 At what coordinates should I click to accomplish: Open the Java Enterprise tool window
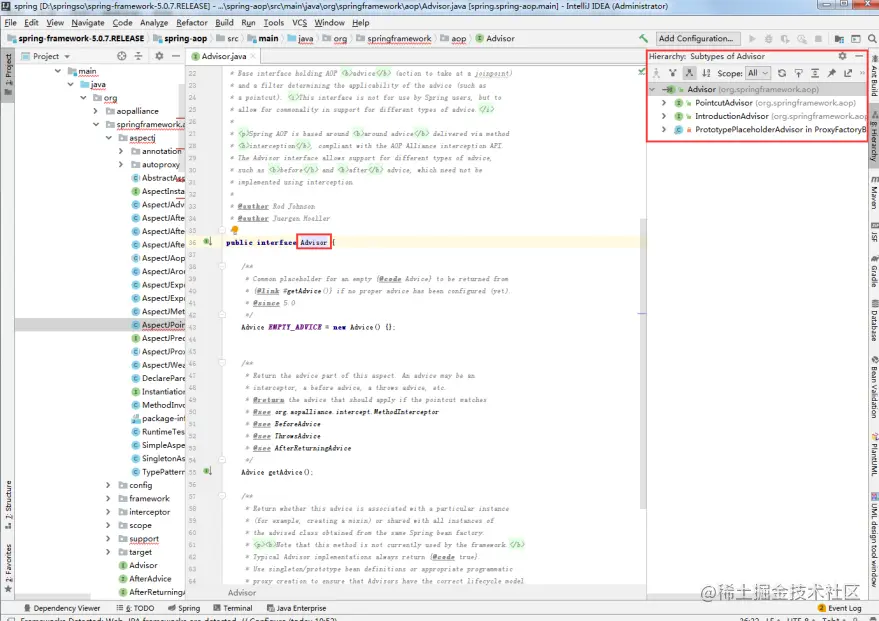[297, 608]
